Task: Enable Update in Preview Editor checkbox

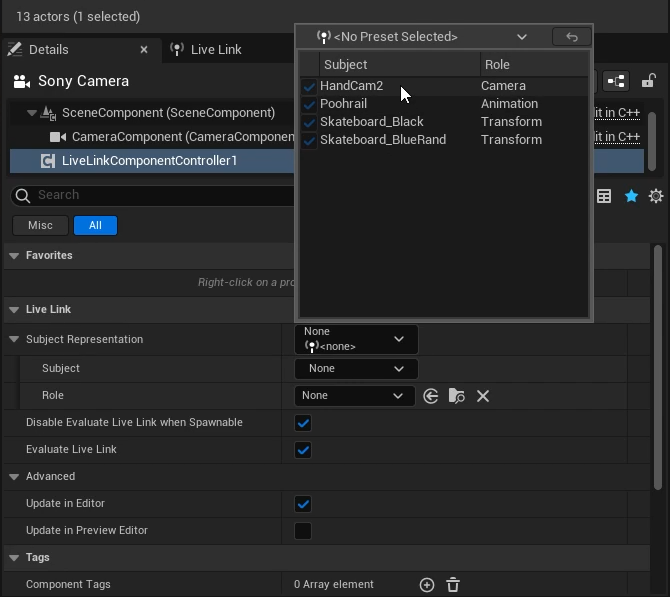Action: coord(303,531)
